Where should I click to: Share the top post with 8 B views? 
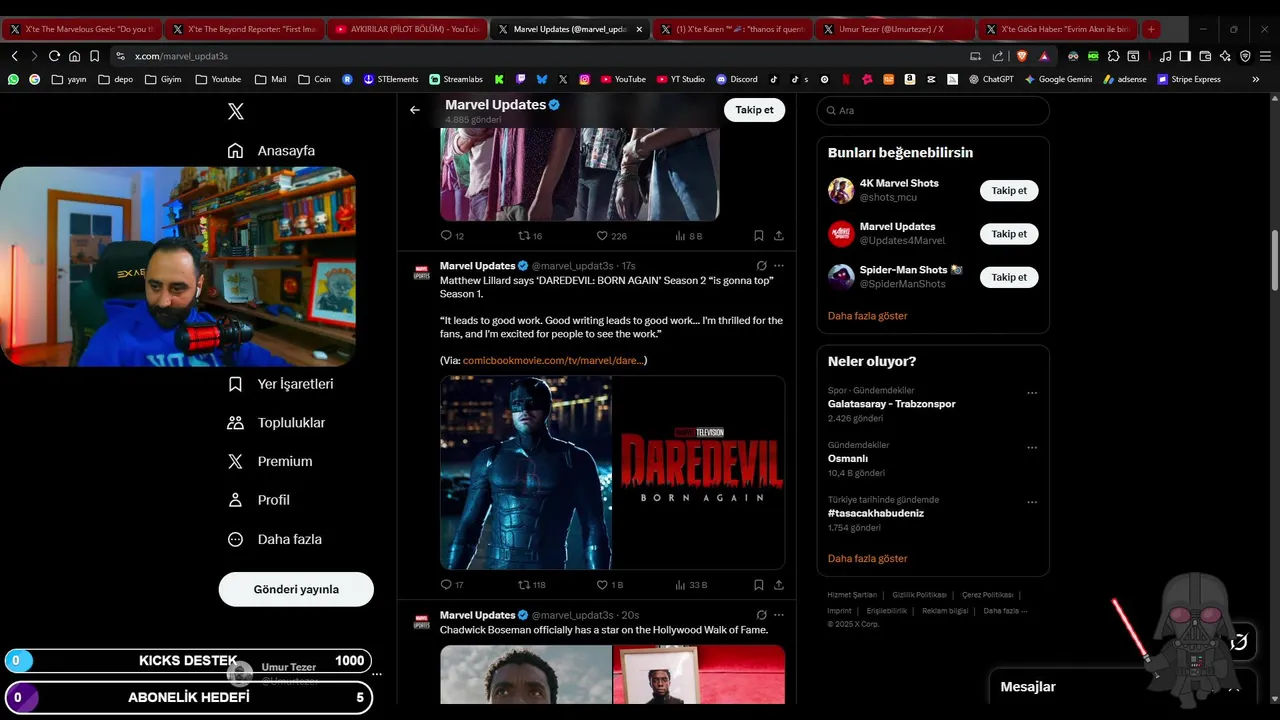coord(778,236)
